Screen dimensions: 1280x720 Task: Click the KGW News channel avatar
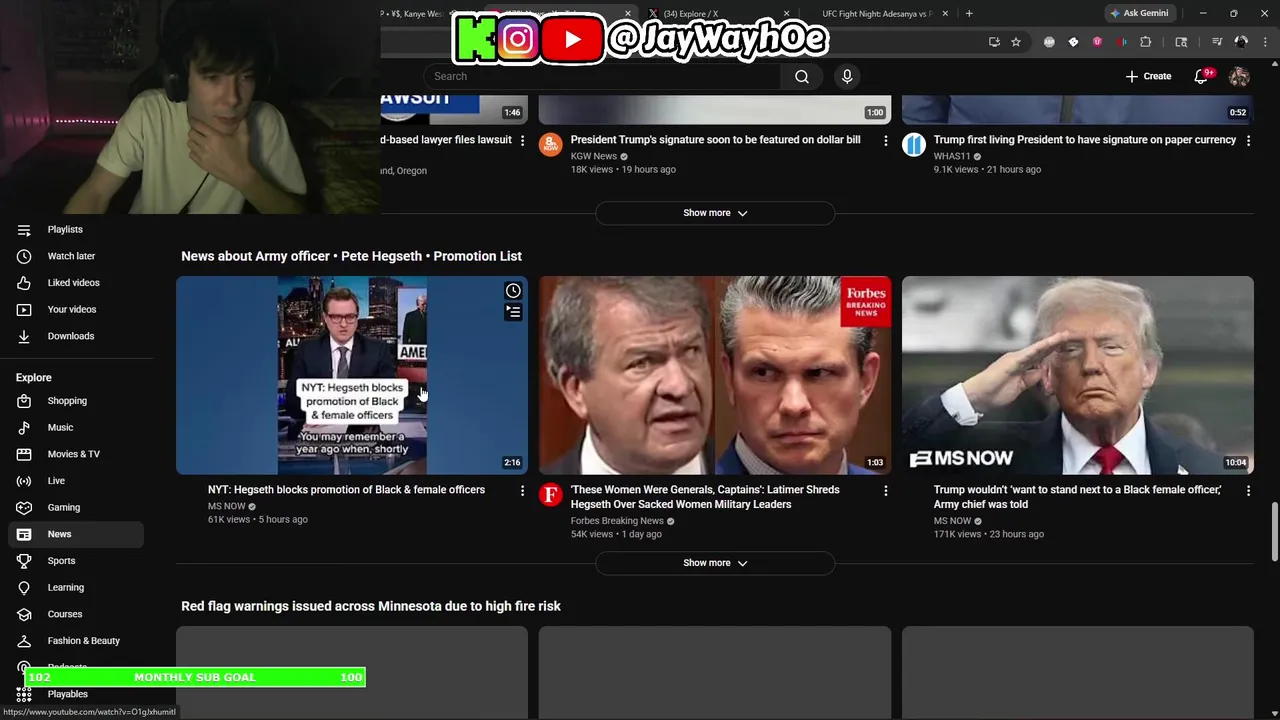(x=550, y=144)
